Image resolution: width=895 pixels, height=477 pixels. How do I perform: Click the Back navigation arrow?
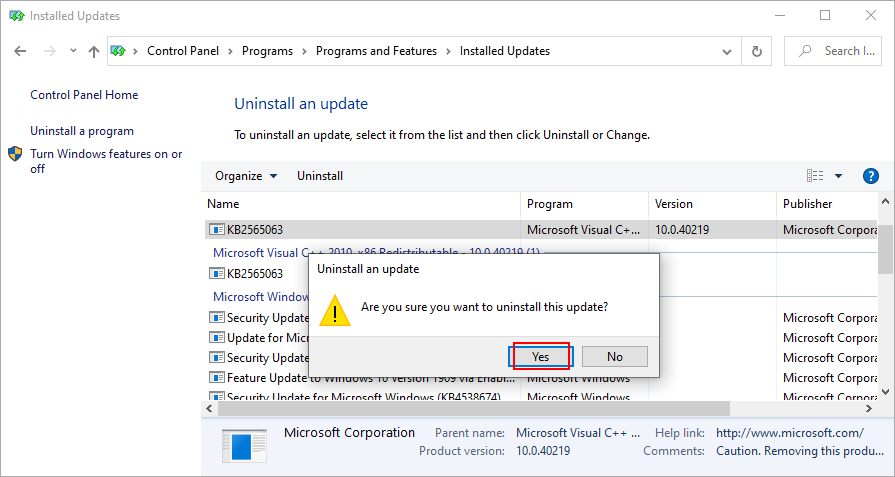click(22, 51)
